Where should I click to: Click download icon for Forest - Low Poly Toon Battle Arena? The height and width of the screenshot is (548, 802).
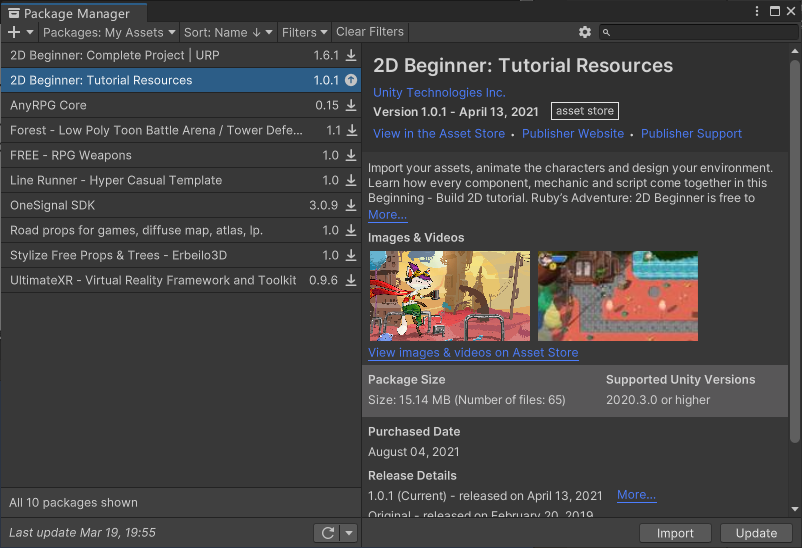click(x=352, y=130)
